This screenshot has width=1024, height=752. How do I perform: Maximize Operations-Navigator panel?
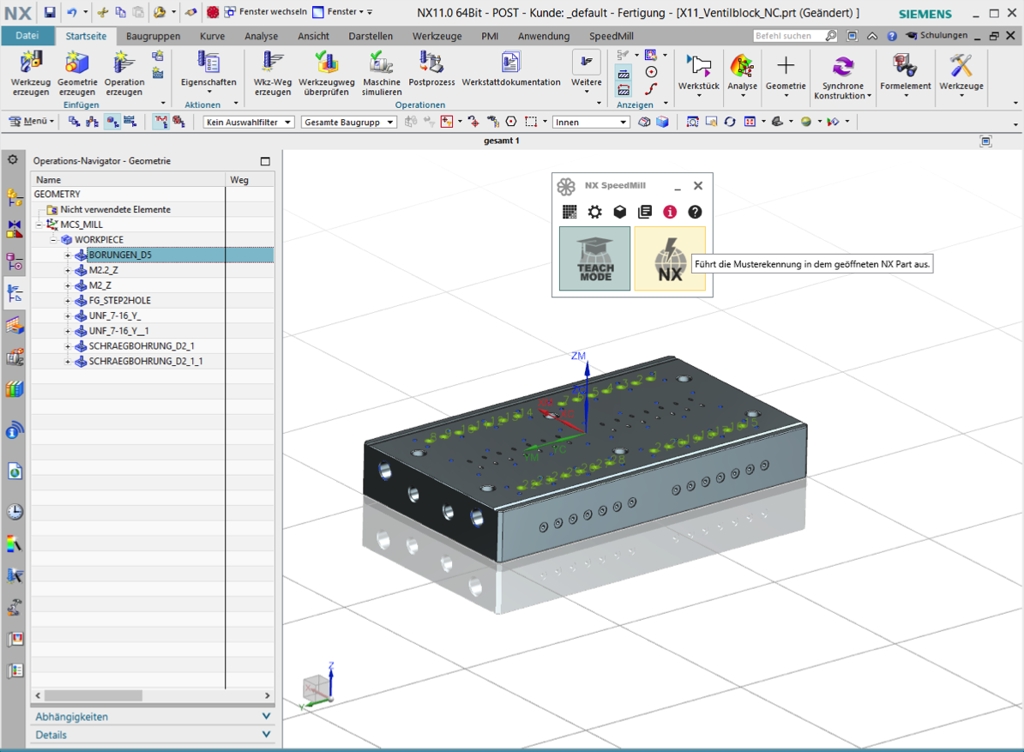[x=265, y=161]
